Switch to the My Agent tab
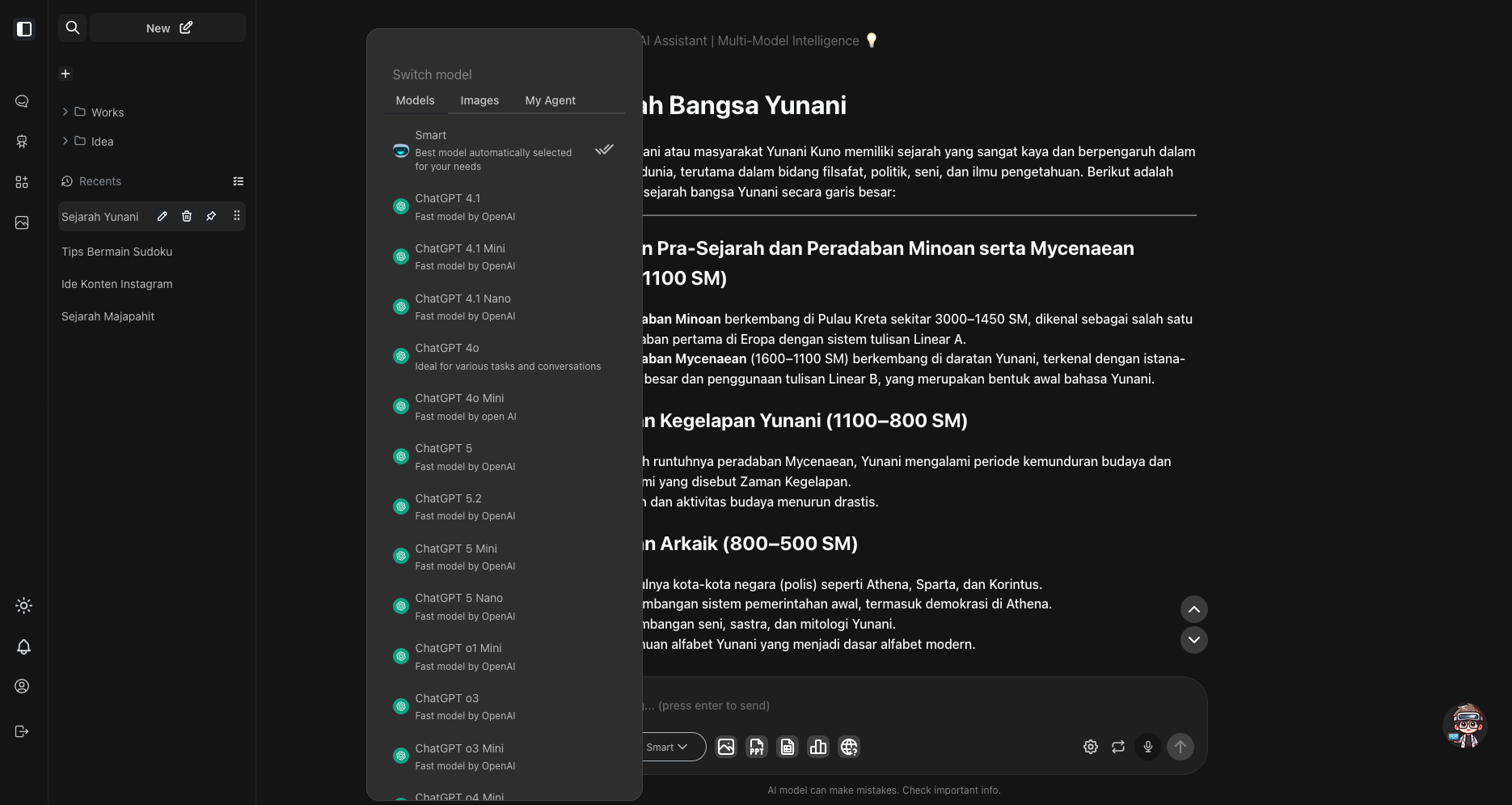This screenshot has width=1512, height=805. (550, 100)
